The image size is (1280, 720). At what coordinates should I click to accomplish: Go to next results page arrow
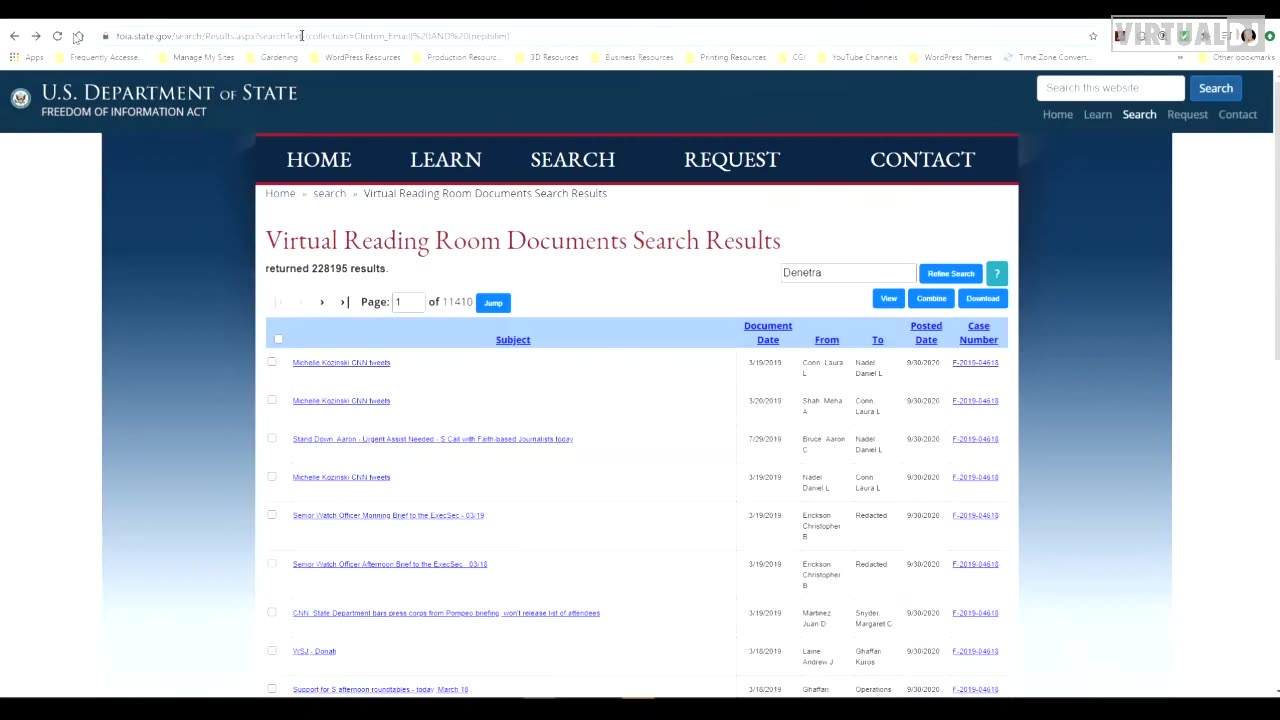pyautogui.click(x=322, y=302)
